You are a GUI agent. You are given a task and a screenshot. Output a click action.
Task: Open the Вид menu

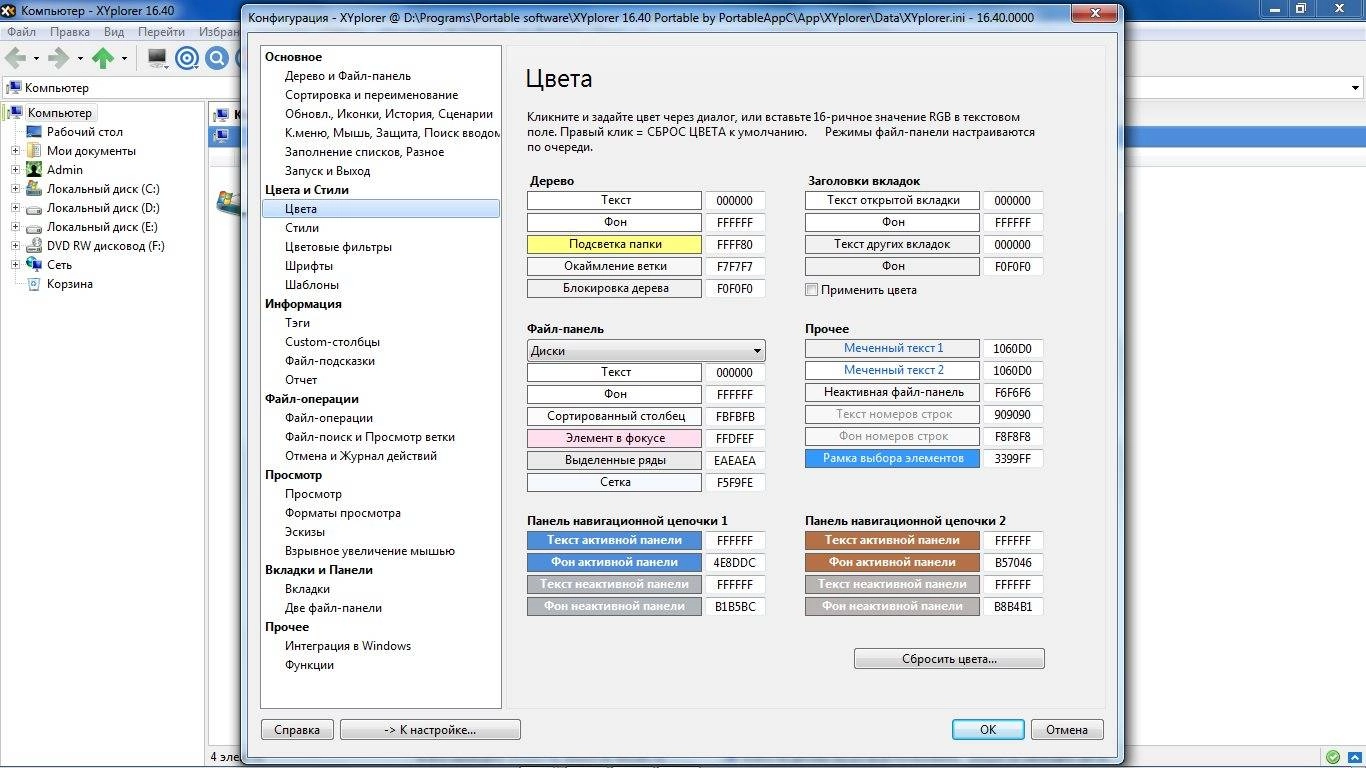coord(114,32)
